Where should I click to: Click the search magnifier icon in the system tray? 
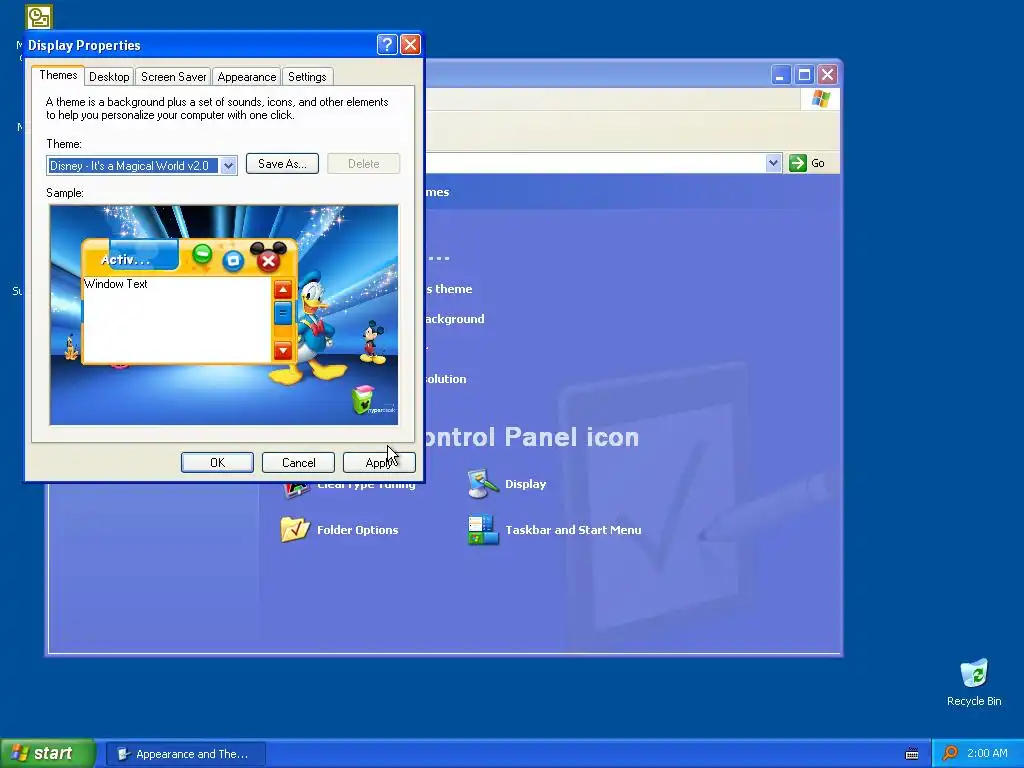tap(950, 753)
